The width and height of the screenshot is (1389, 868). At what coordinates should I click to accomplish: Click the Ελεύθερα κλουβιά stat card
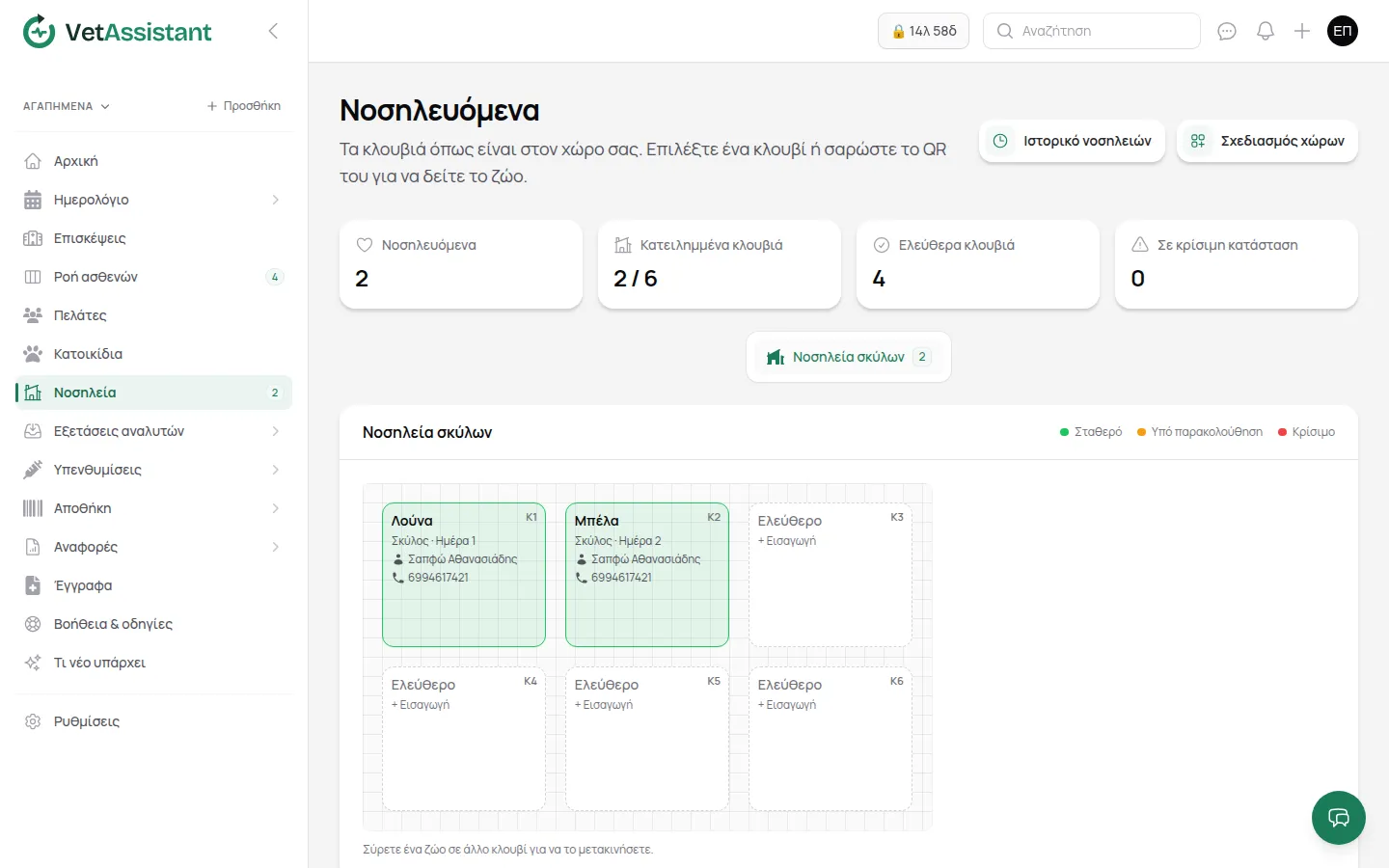pyautogui.click(x=978, y=264)
